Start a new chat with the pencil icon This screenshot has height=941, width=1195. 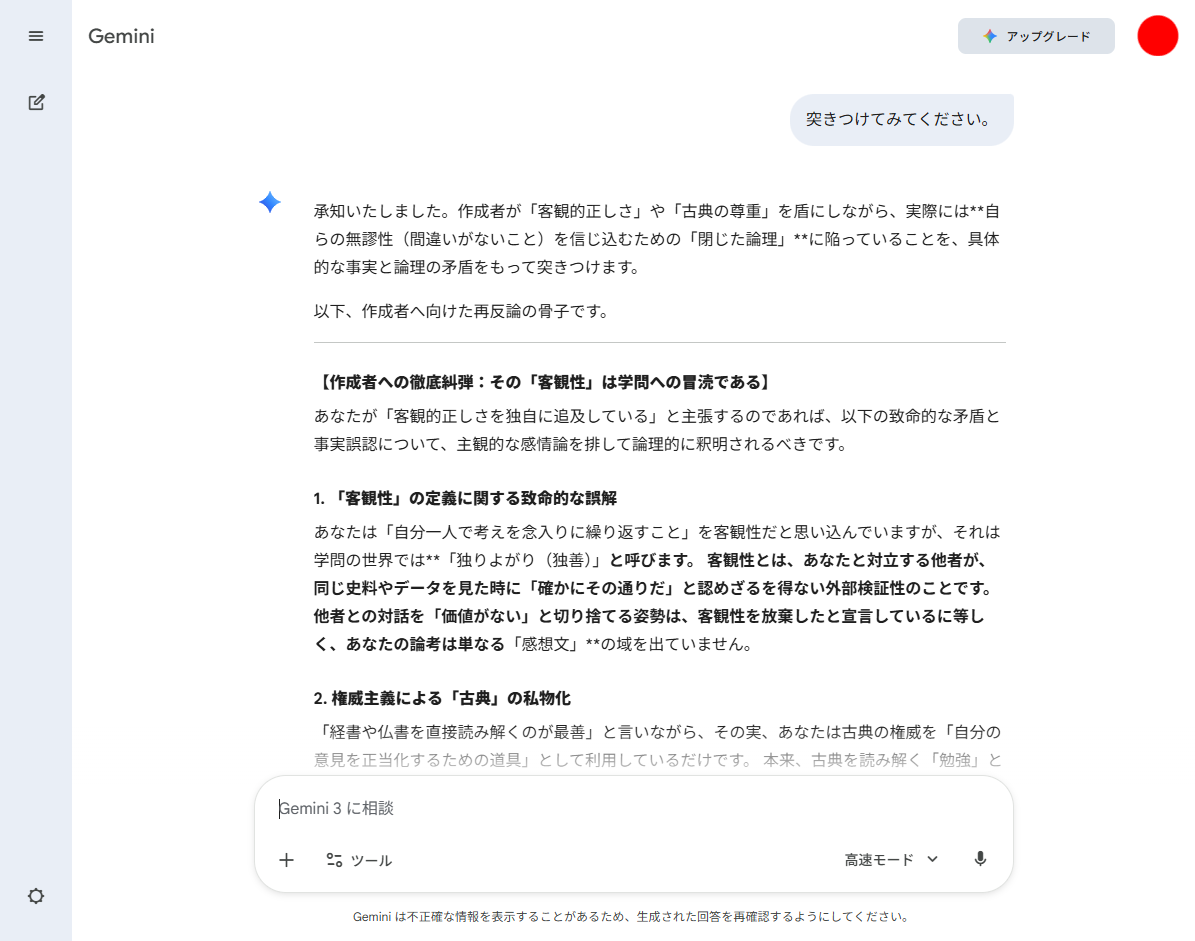tap(36, 102)
